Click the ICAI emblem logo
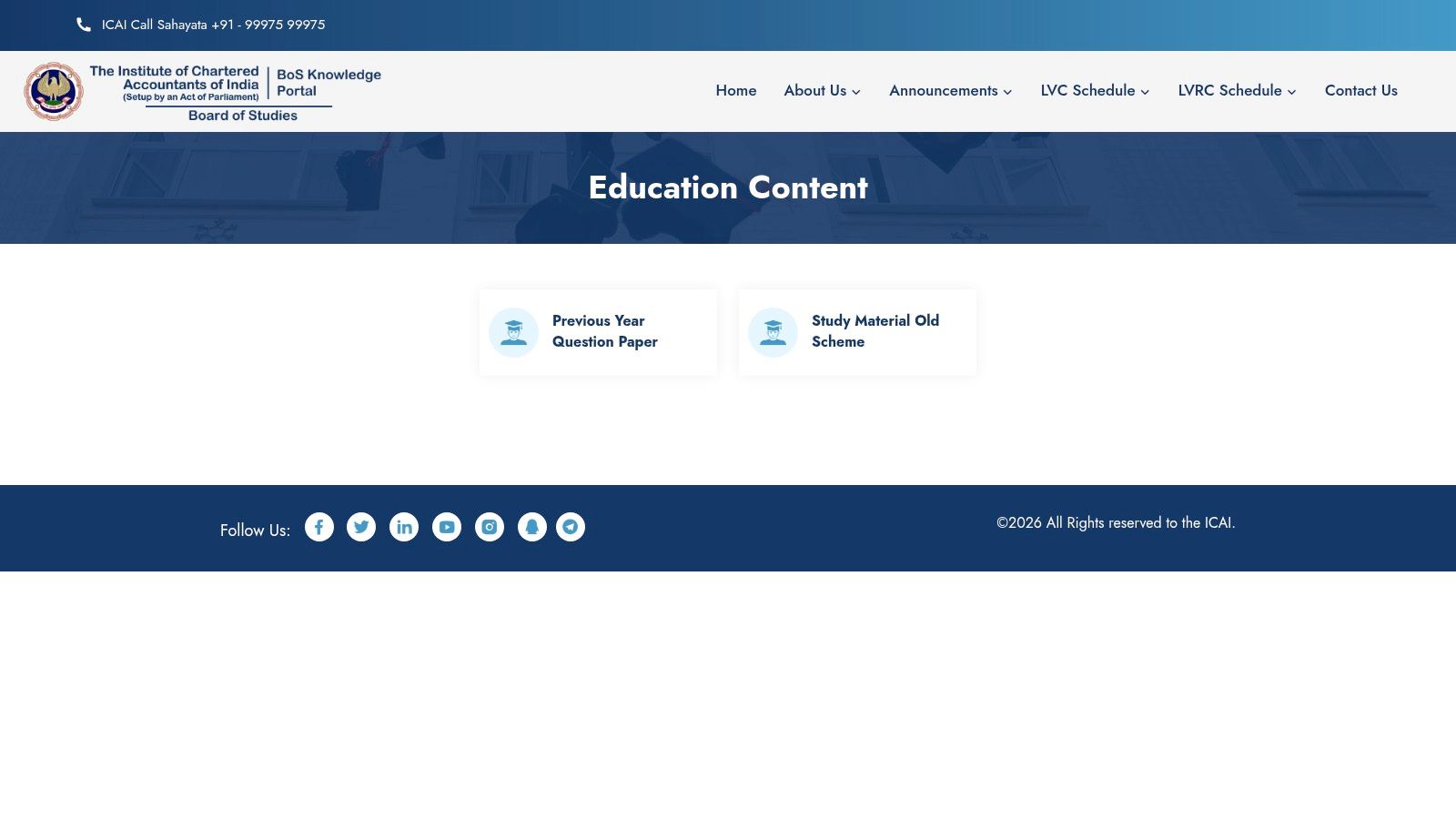Viewport: 1456px width, 819px height. (x=54, y=91)
